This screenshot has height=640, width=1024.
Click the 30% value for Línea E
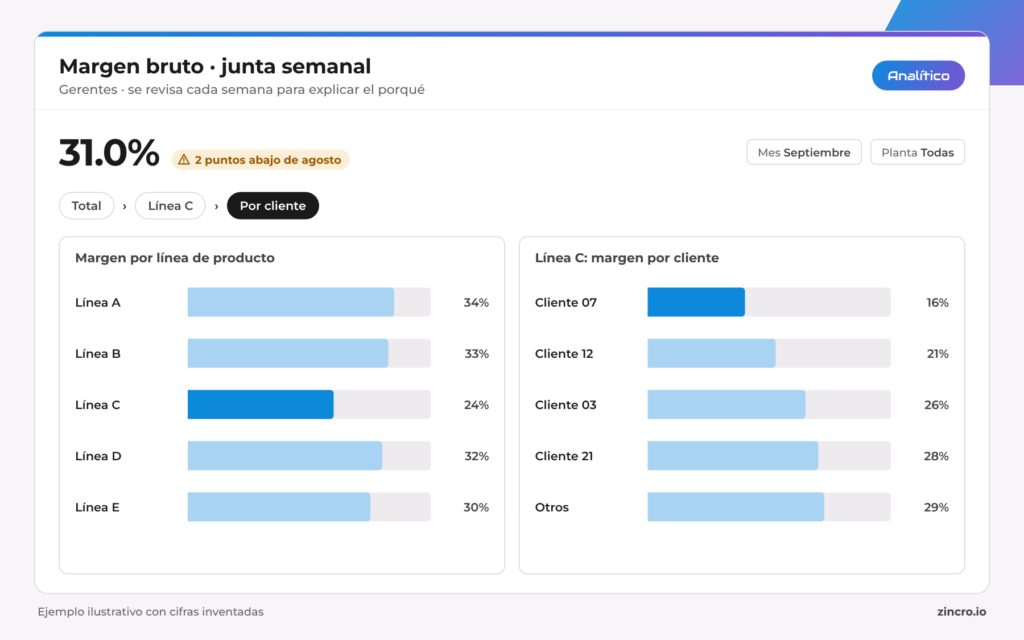(476, 507)
